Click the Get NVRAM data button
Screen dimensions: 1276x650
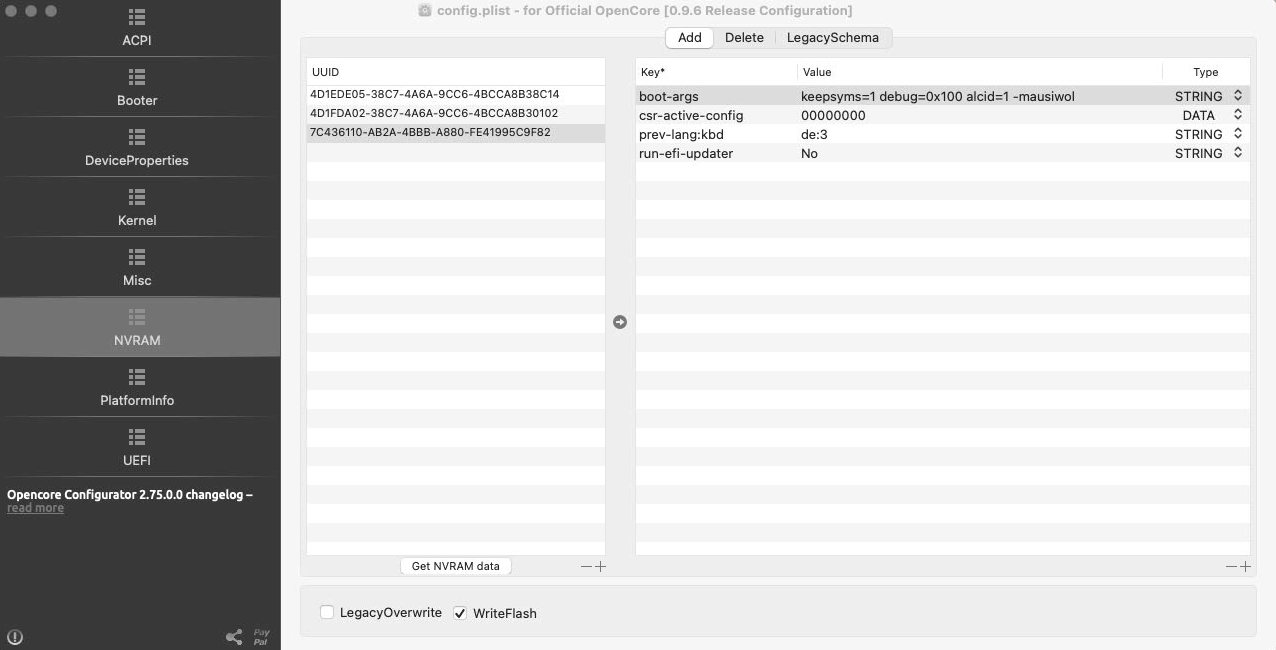(456, 566)
